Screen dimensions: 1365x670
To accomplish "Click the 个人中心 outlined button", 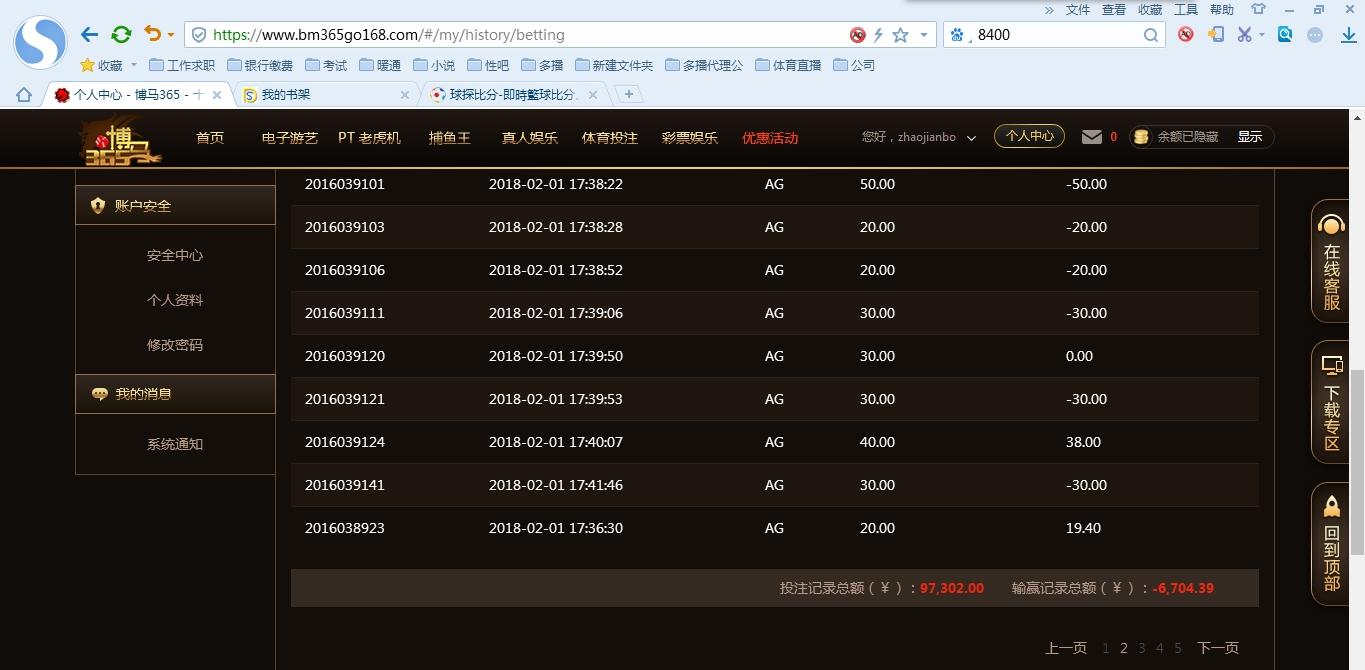I will click(1029, 136).
